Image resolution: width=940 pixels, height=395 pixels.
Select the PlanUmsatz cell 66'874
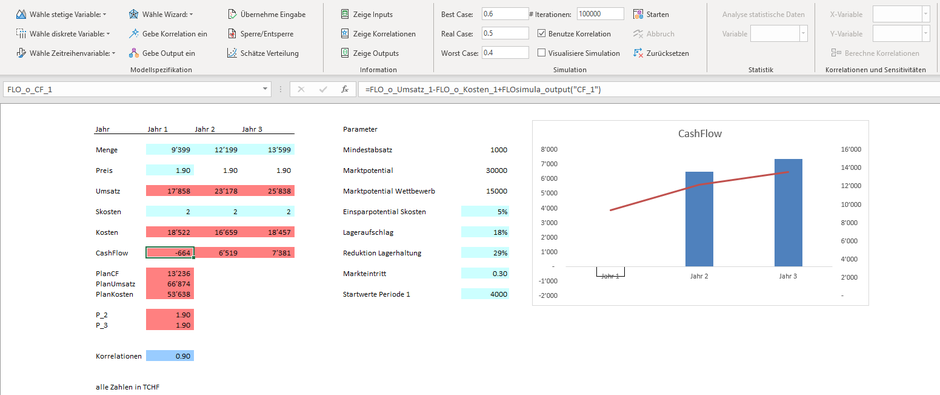(x=170, y=284)
